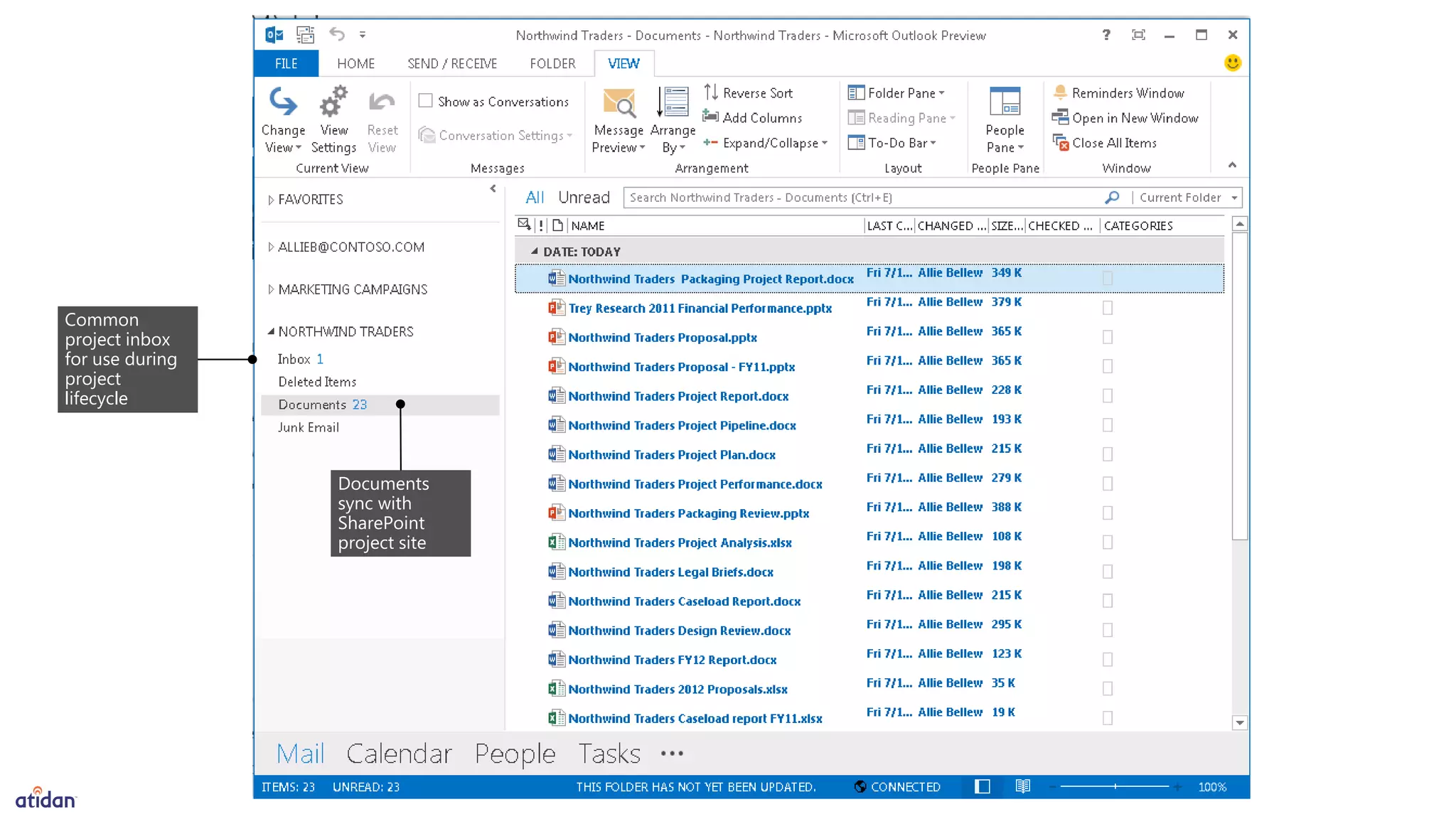Click Close All Items

pyautogui.click(x=1105, y=143)
